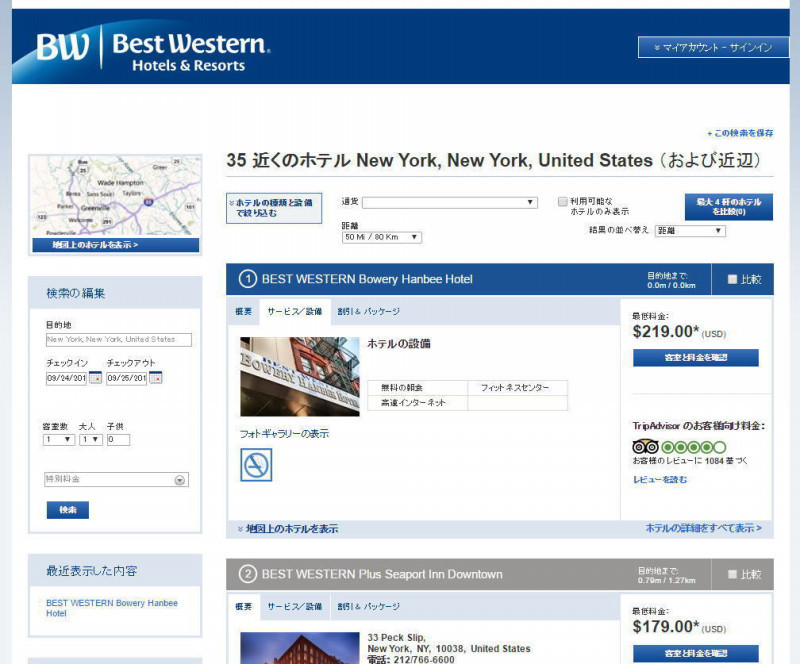The width and height of the screenshot is (800, 664).
Task: Open the 大人 adults dropdown
Action: click(x=90, y=440)
